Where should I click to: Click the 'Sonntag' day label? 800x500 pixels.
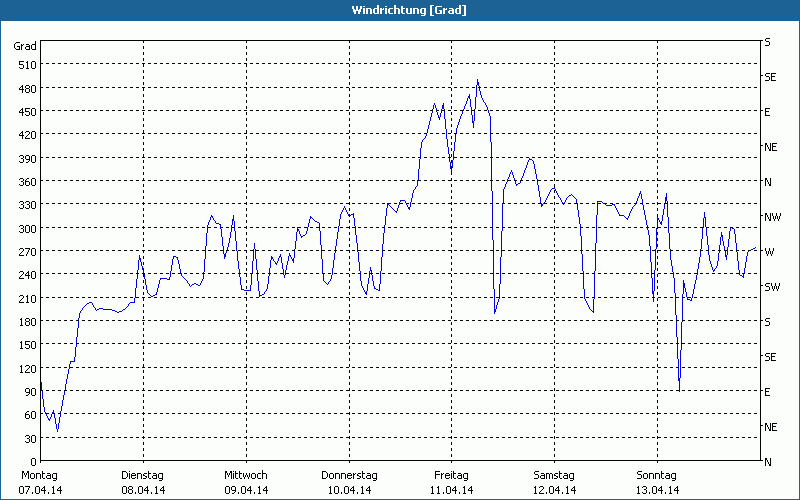pyautogui.click(x=656, y=476)
